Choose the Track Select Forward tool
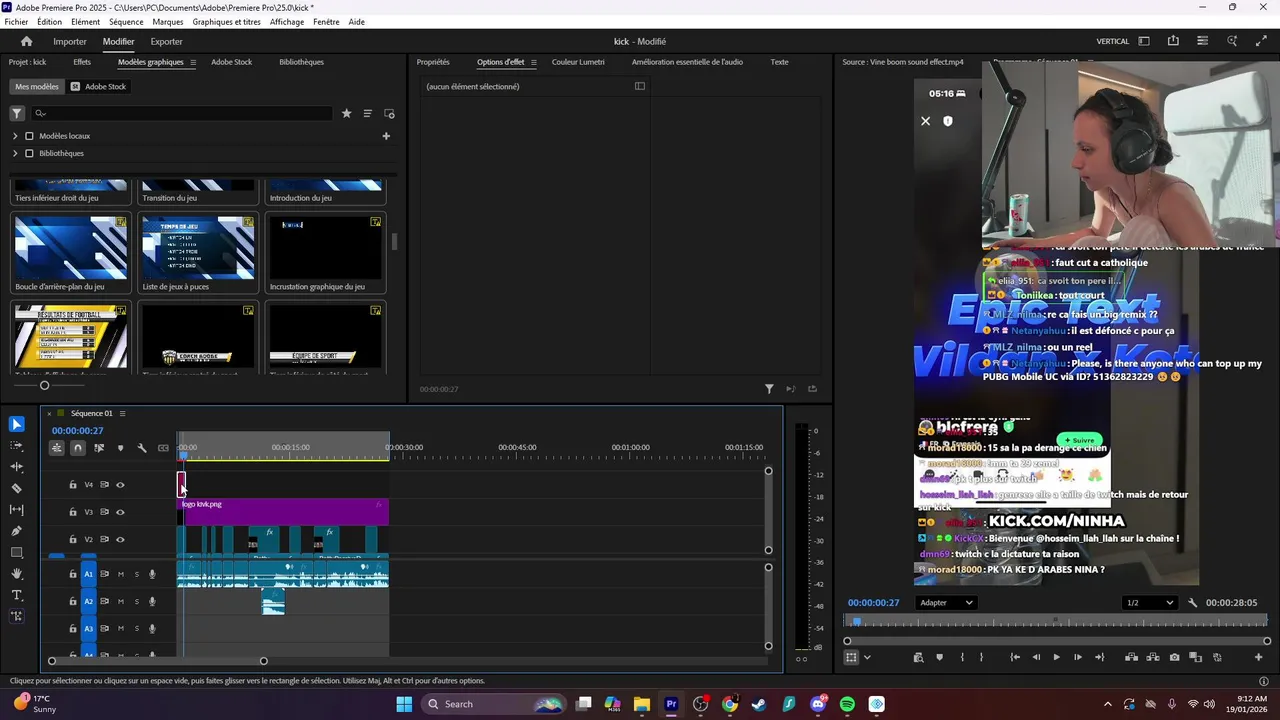 coord(17,446)
